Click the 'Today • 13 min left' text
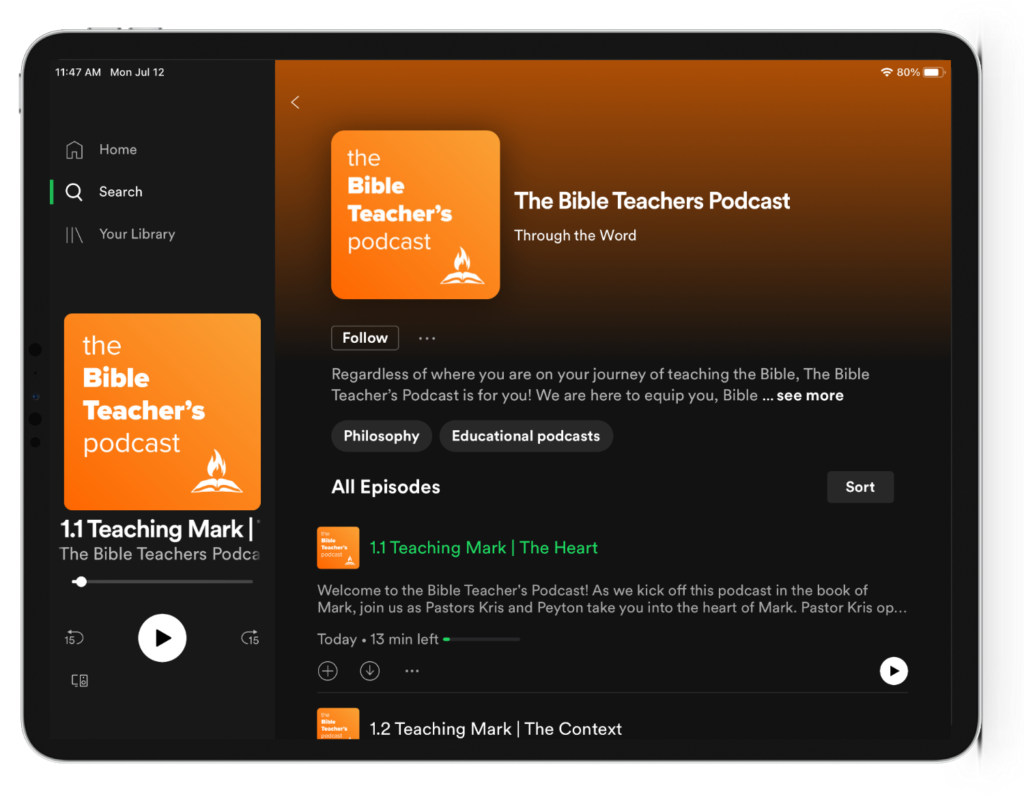 [377, 640]
